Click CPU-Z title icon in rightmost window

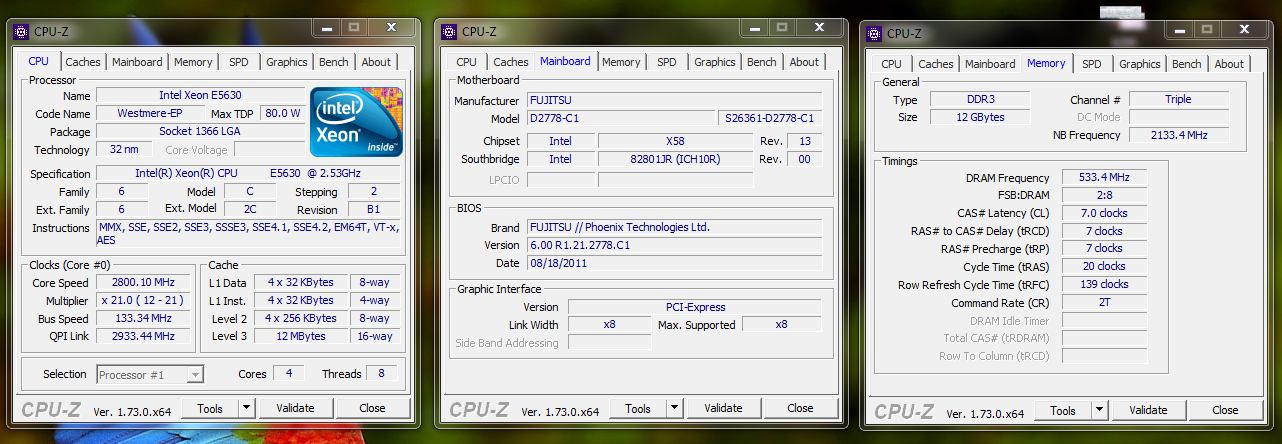[x=873, y=34]
